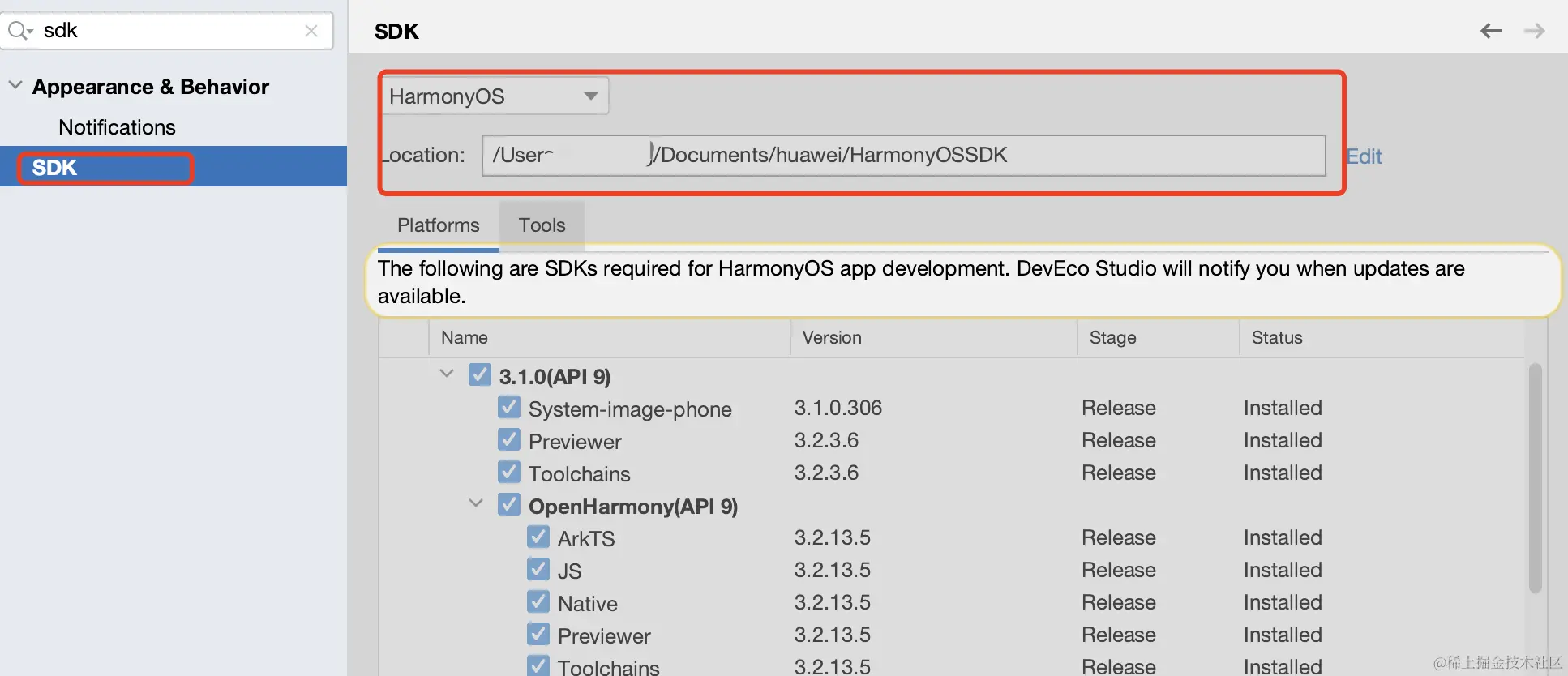The image size is (1568, 676).
Task: Uncheck the OpenHarmony(API 9) checkbox
Action: [509, 504]
